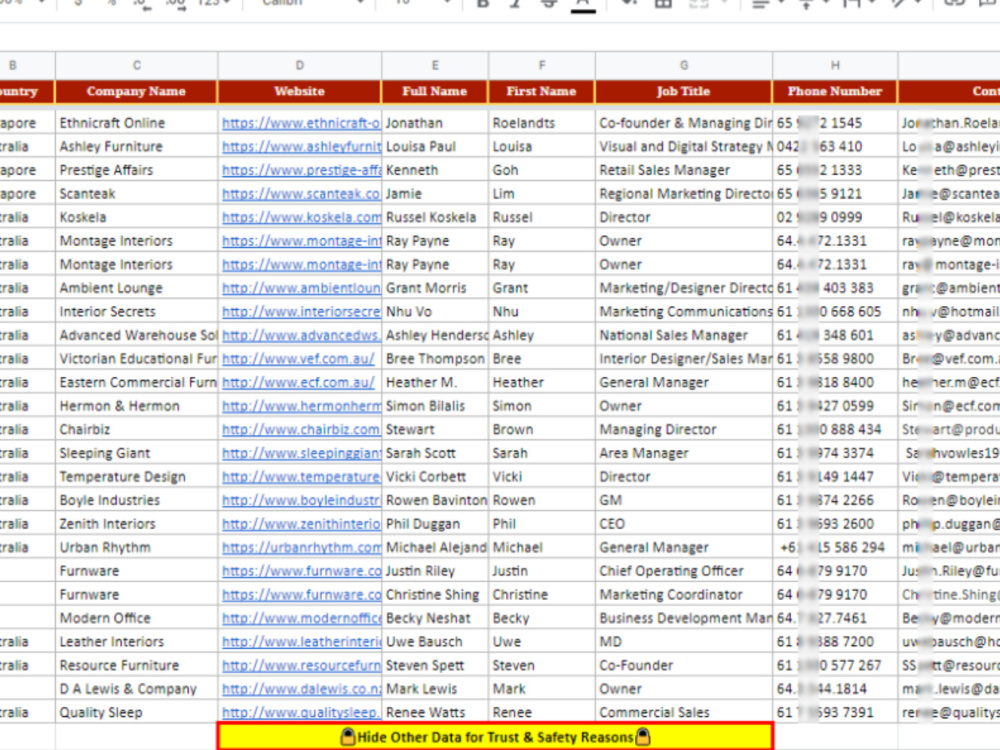
Task: Select the Roelandts first name cell
Action: coord(541,123)
